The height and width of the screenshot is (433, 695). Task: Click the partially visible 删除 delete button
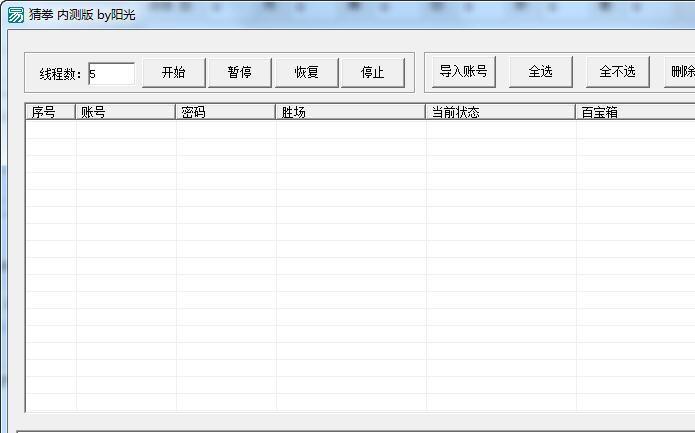681,72
